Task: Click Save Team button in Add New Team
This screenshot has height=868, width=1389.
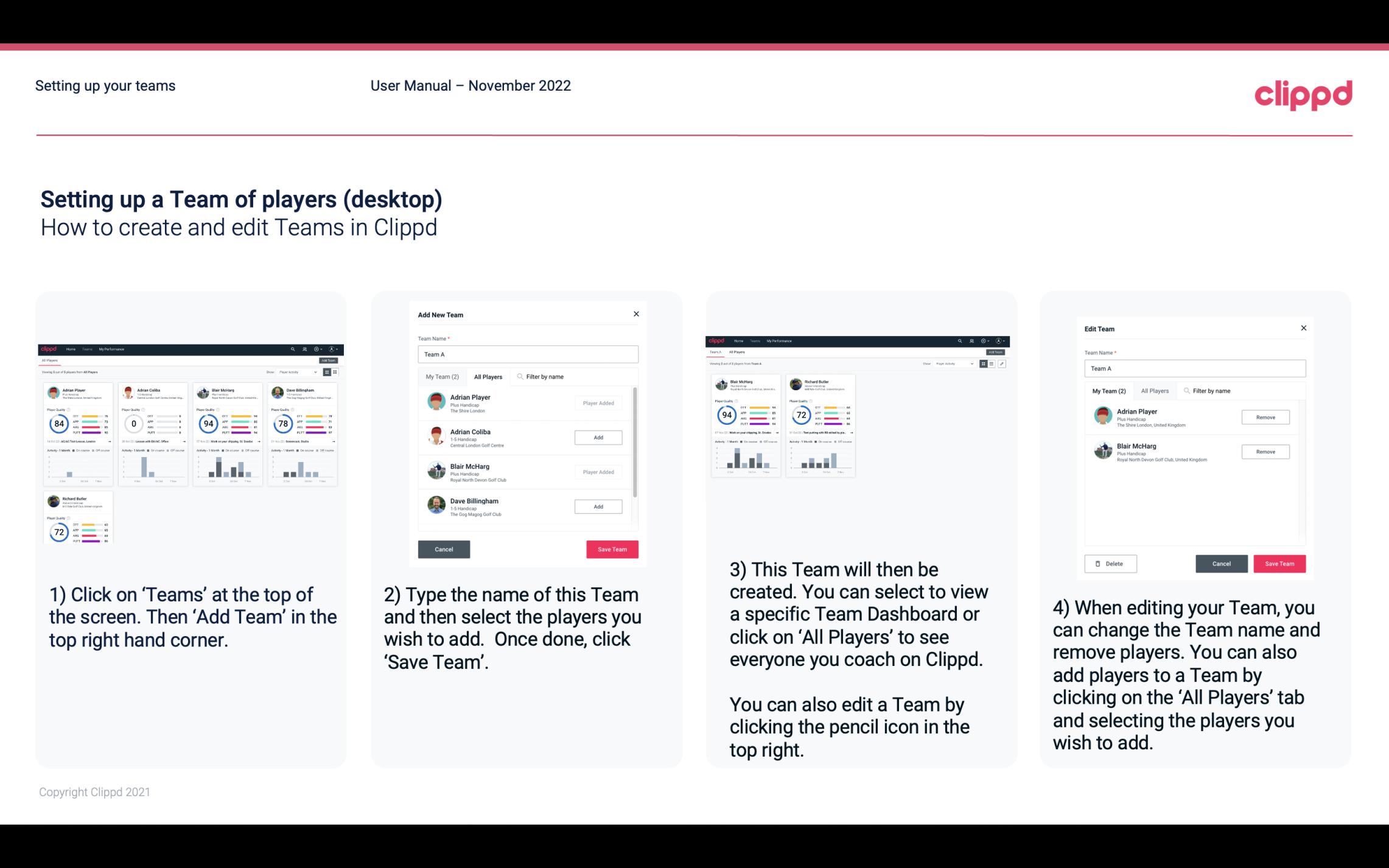Action: click(x=611, y=548)
